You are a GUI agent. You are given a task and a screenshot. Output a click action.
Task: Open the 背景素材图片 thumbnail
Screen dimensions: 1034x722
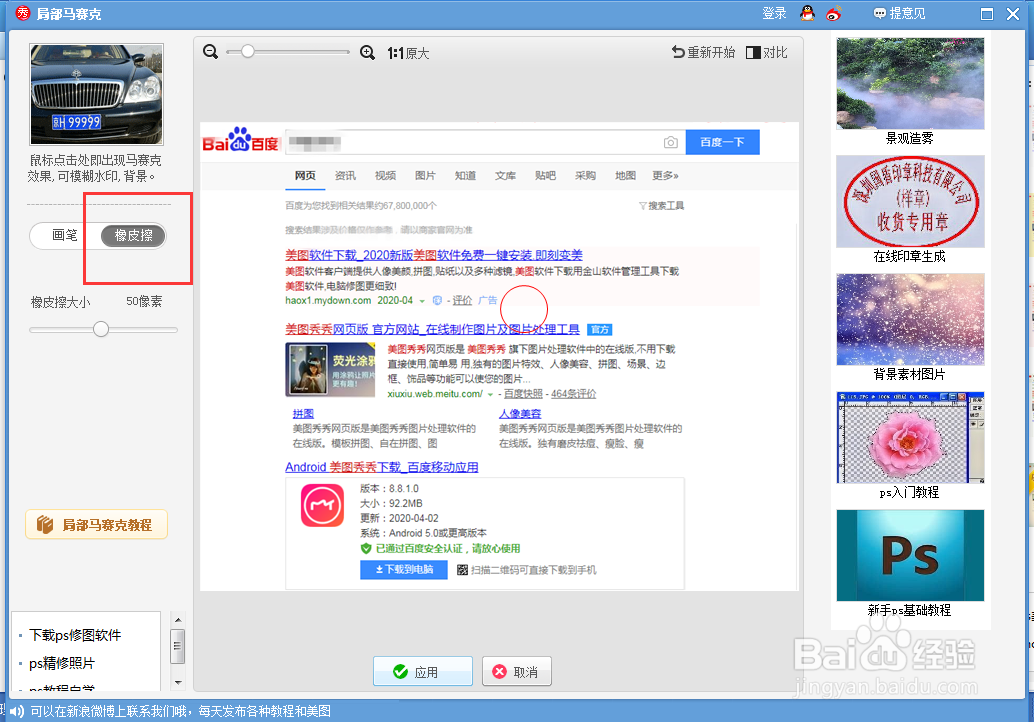(910, 319)
